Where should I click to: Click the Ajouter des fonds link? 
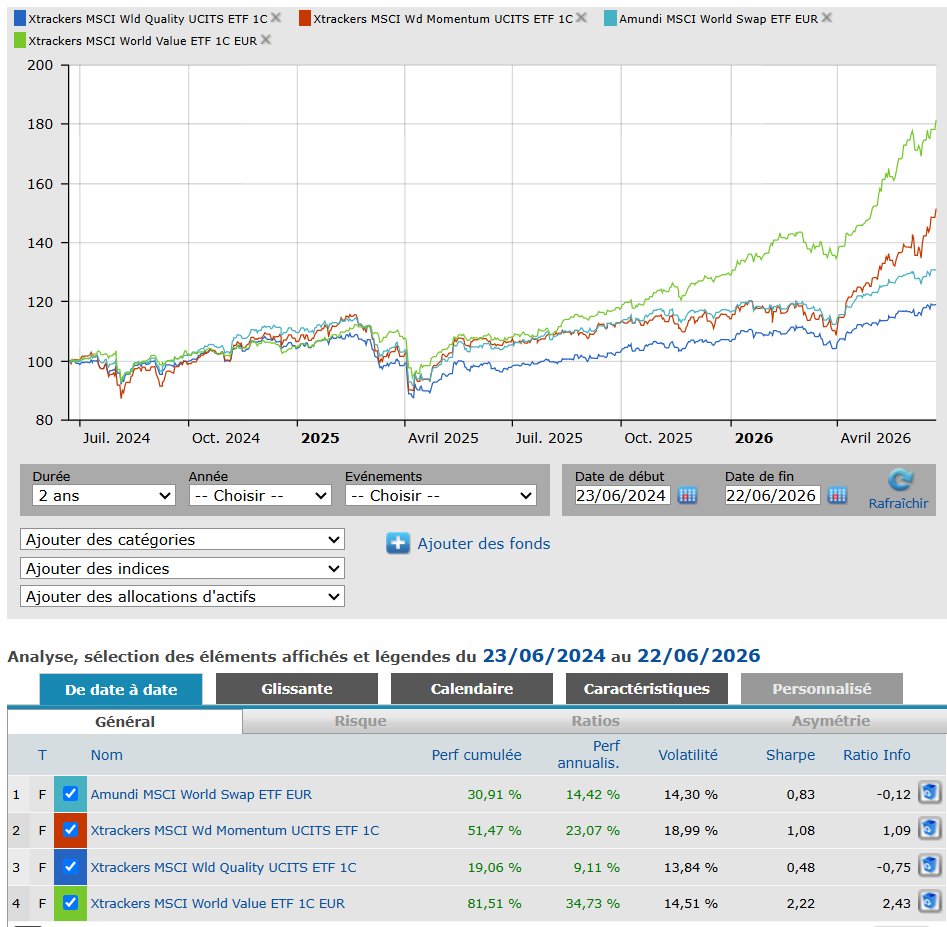coord(484,544)
